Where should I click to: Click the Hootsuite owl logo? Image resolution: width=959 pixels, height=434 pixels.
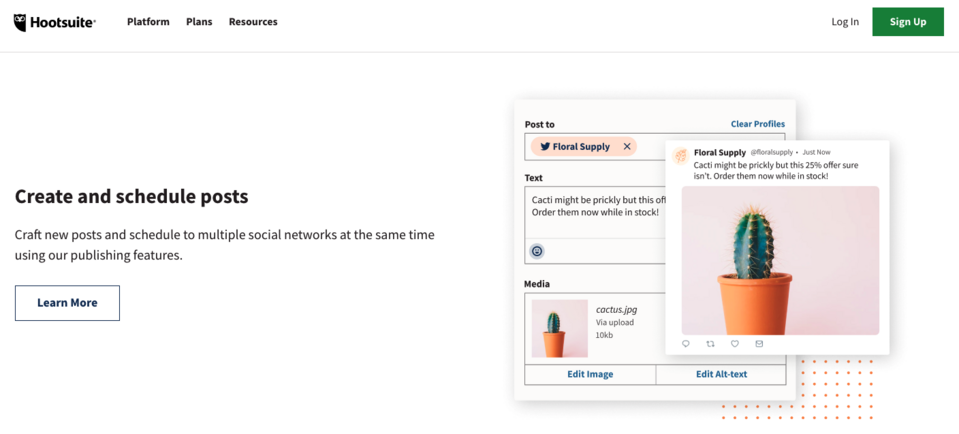[x=21, y=22]
